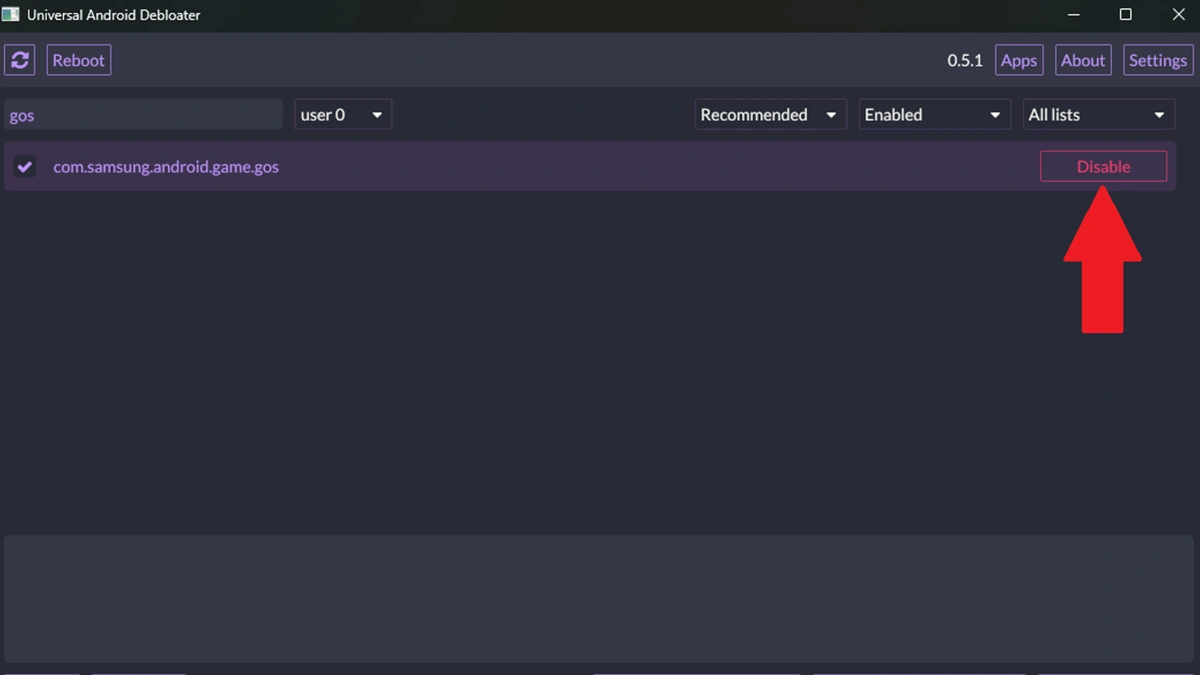
Task: Disable the com.samsung.android.game.gos package
Action: coord(1103,167)
